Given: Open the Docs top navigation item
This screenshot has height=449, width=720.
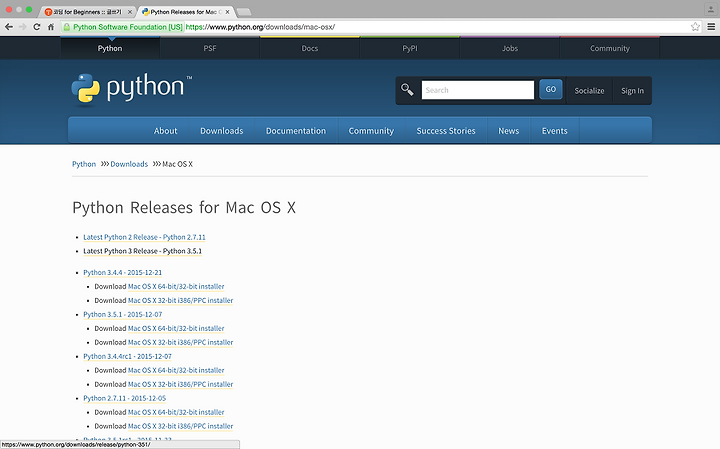Looking at the screenshot, I should pyautogui.click(x=309, y=48).
